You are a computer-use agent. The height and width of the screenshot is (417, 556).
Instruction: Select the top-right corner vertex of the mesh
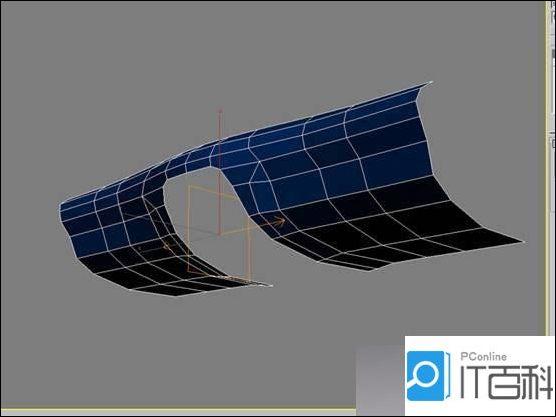click(431, 82)
